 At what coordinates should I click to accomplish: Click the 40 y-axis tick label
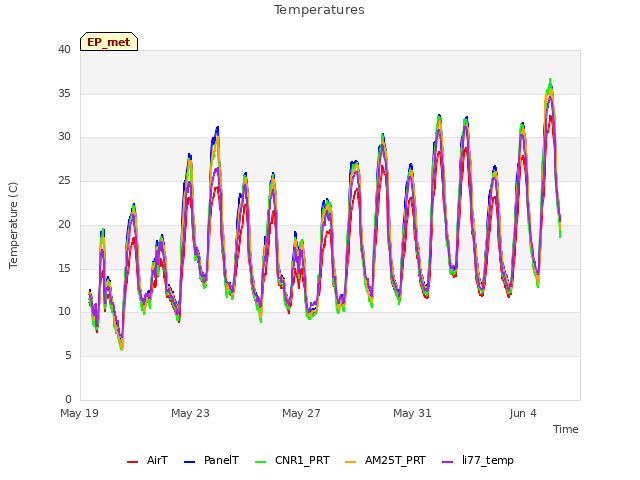[x=64, y=50]
